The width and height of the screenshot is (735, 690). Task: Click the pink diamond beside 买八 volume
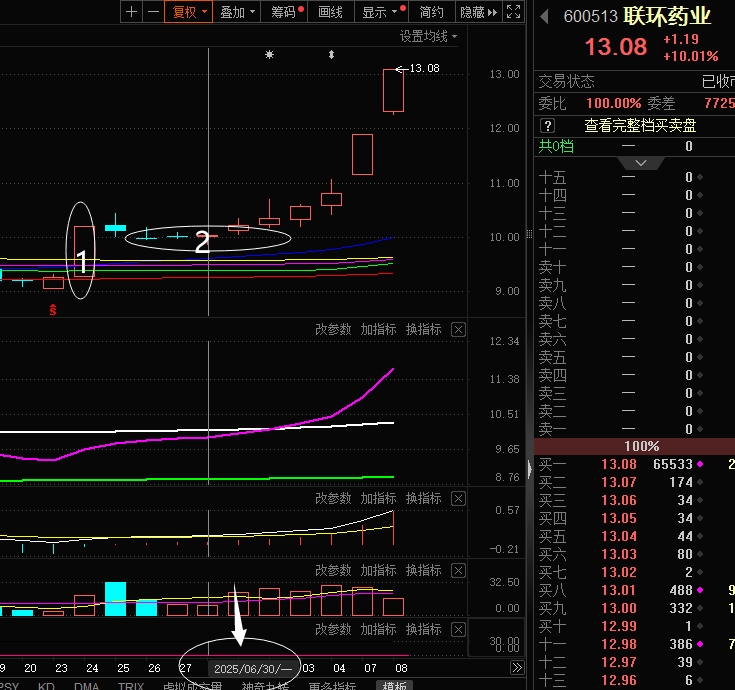700,590
